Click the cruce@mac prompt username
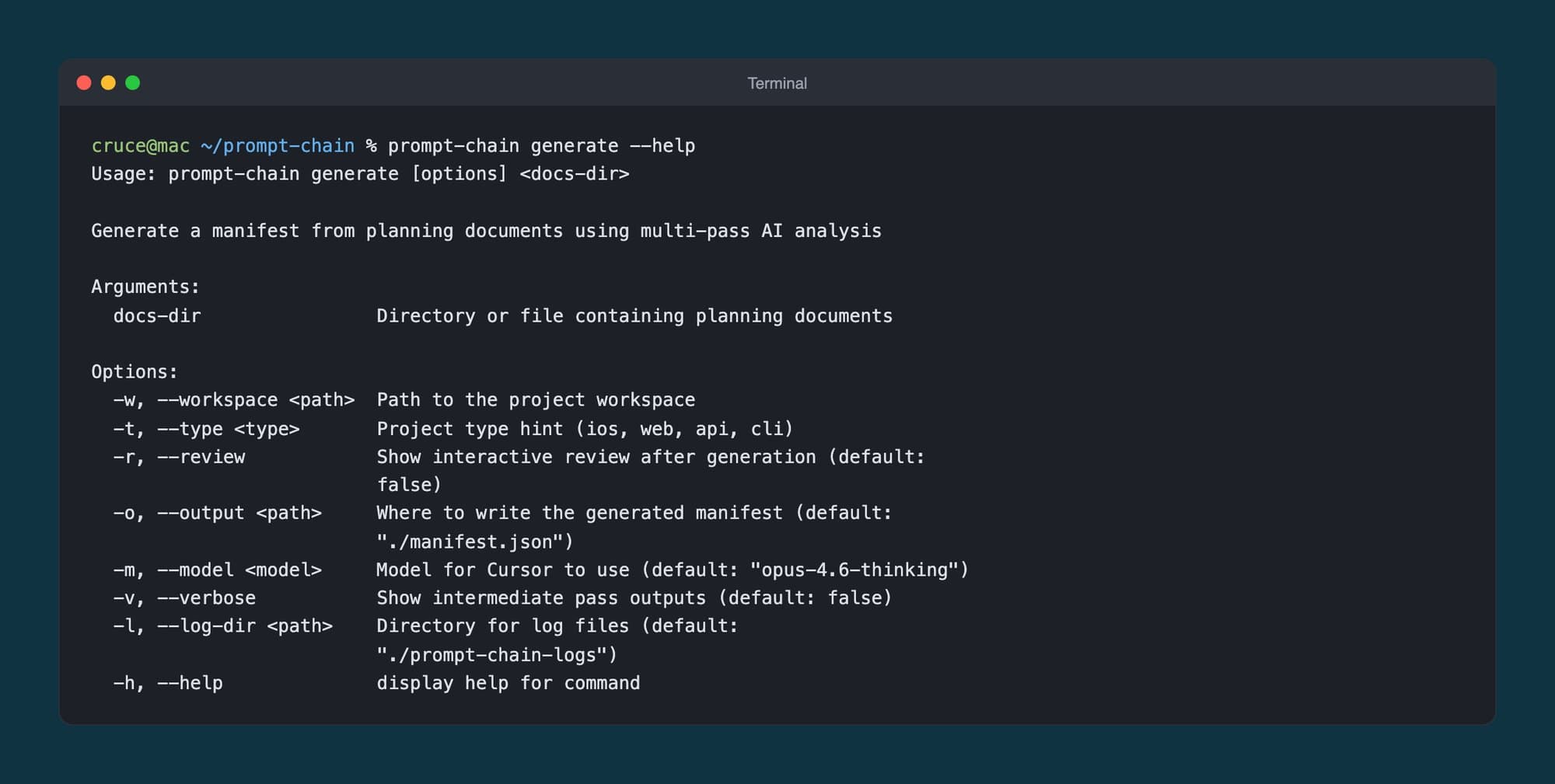 [141, 146]
